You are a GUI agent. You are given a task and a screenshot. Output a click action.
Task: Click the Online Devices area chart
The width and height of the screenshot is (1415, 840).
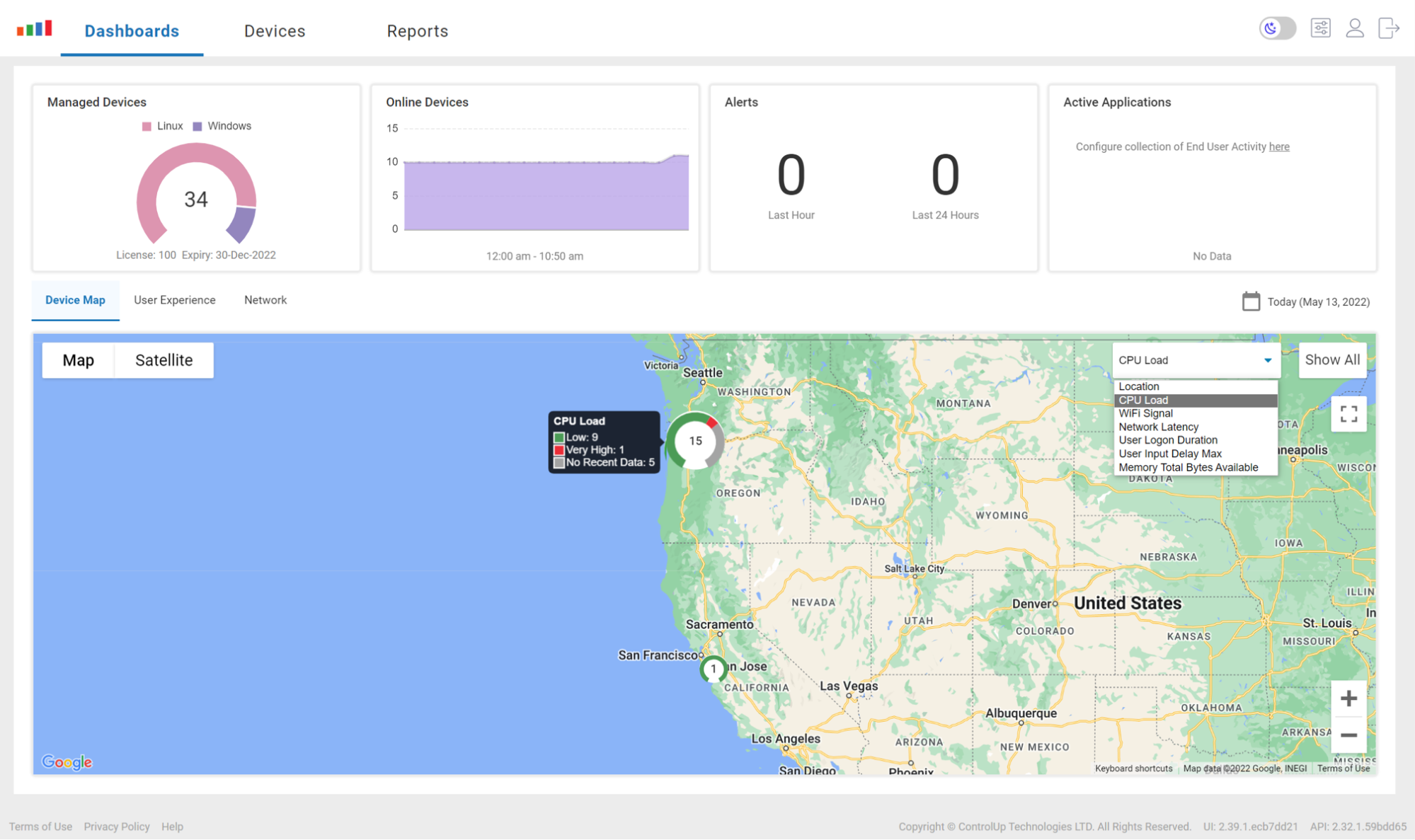point(546,192)
